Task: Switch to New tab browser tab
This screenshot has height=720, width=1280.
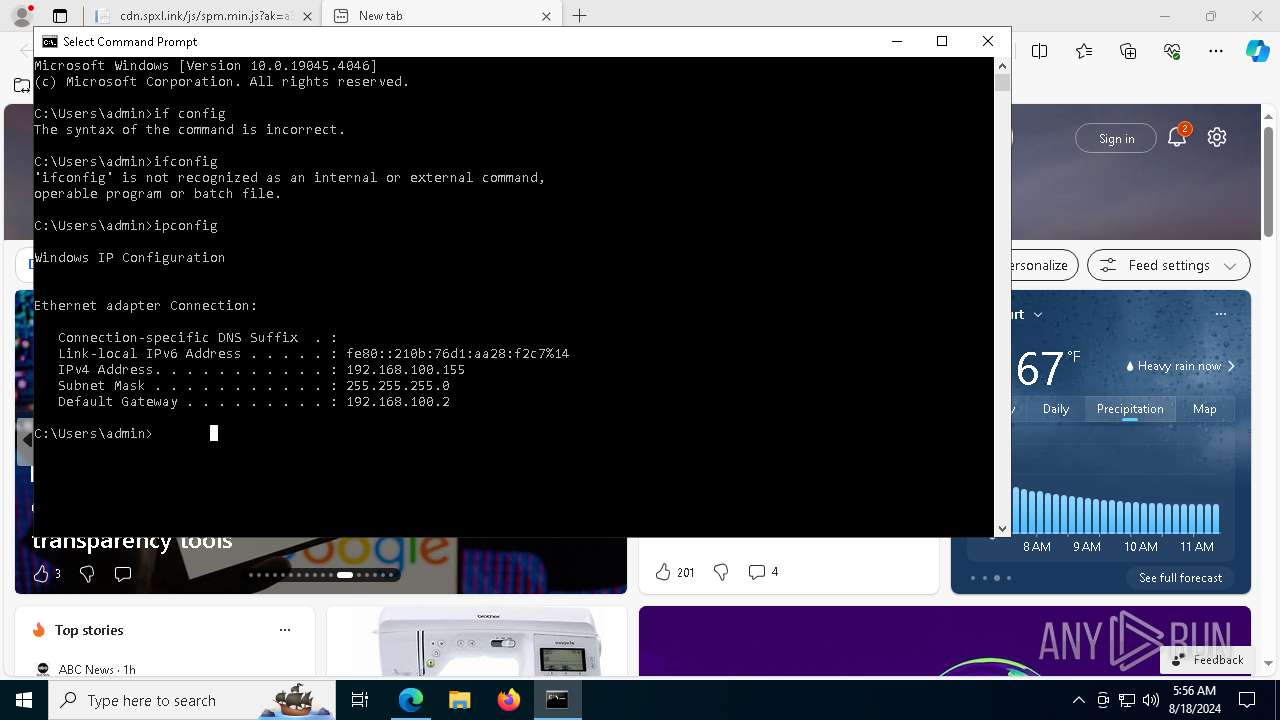Action: click(x=443, y=16)
